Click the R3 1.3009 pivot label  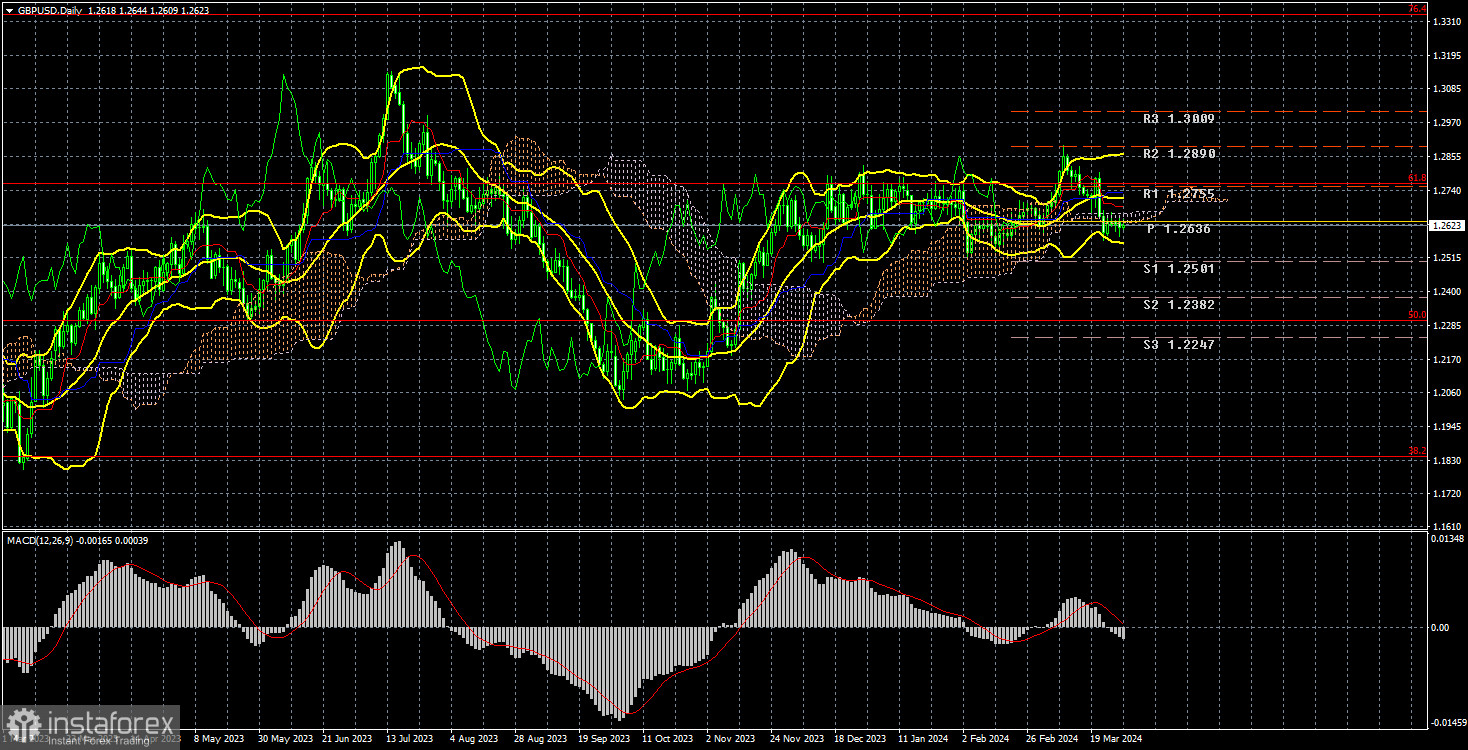click(1179, 119)
